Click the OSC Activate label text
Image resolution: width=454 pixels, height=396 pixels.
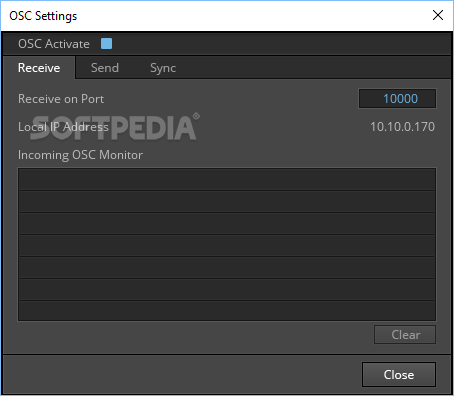point(54,44)
